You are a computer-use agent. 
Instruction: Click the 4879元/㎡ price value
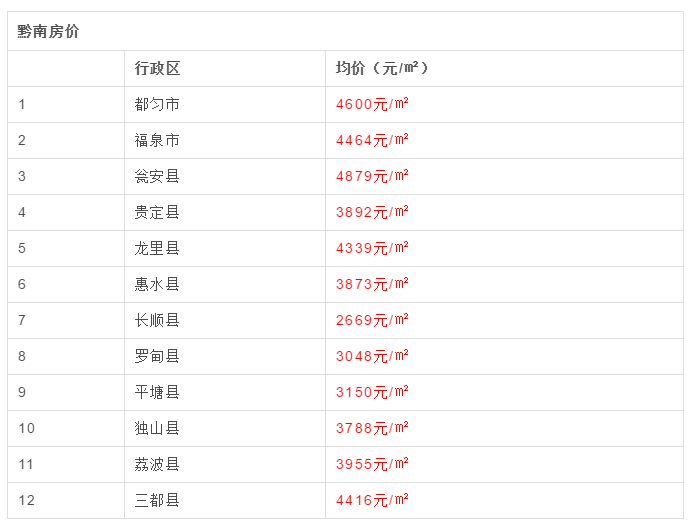pyautogui.click(x=372, y=176)
